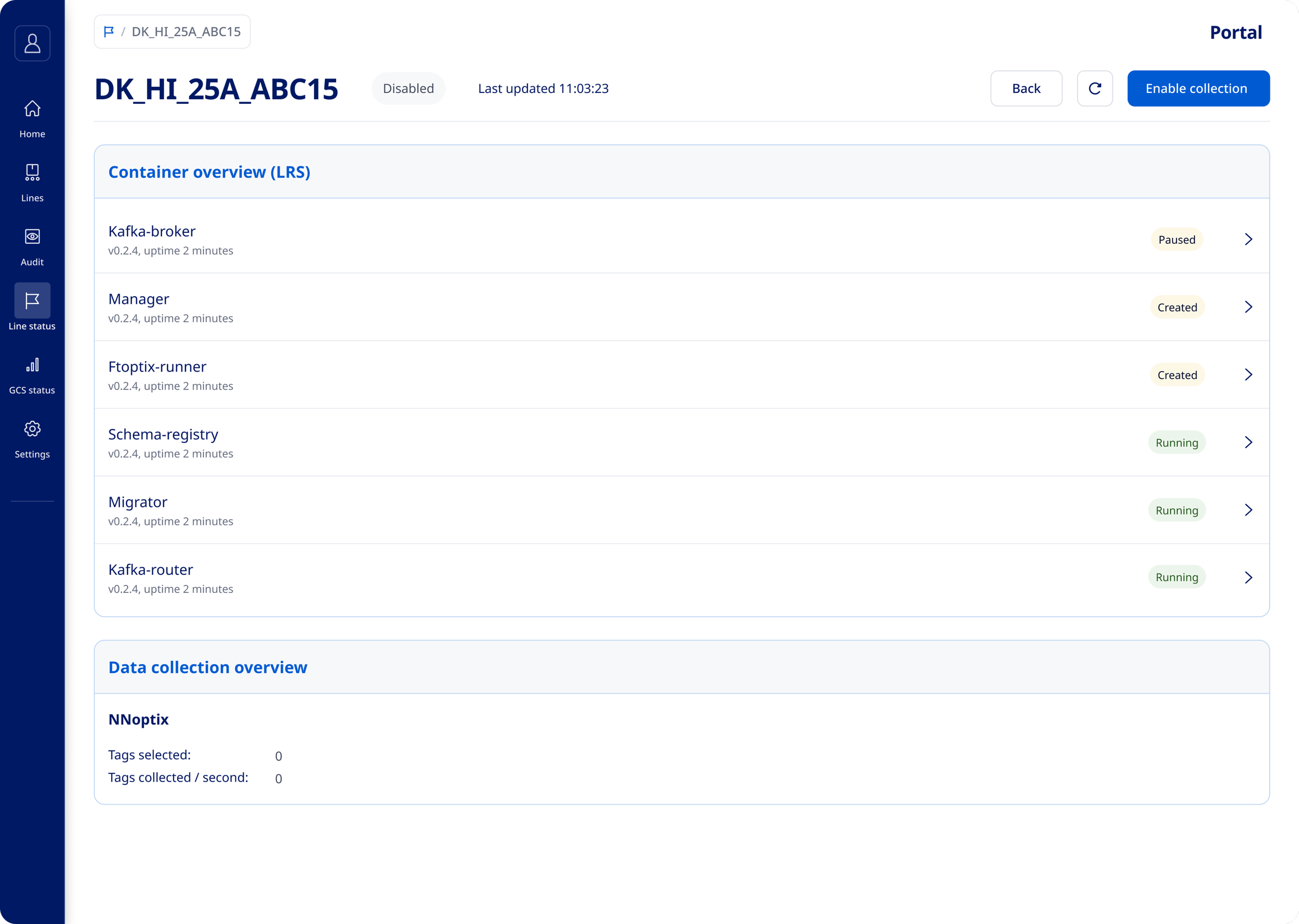This screenshot has width=1299, height=924.
Task: Select the Line status flag icon
Action: pyautogui.click(x=32, y=300)
